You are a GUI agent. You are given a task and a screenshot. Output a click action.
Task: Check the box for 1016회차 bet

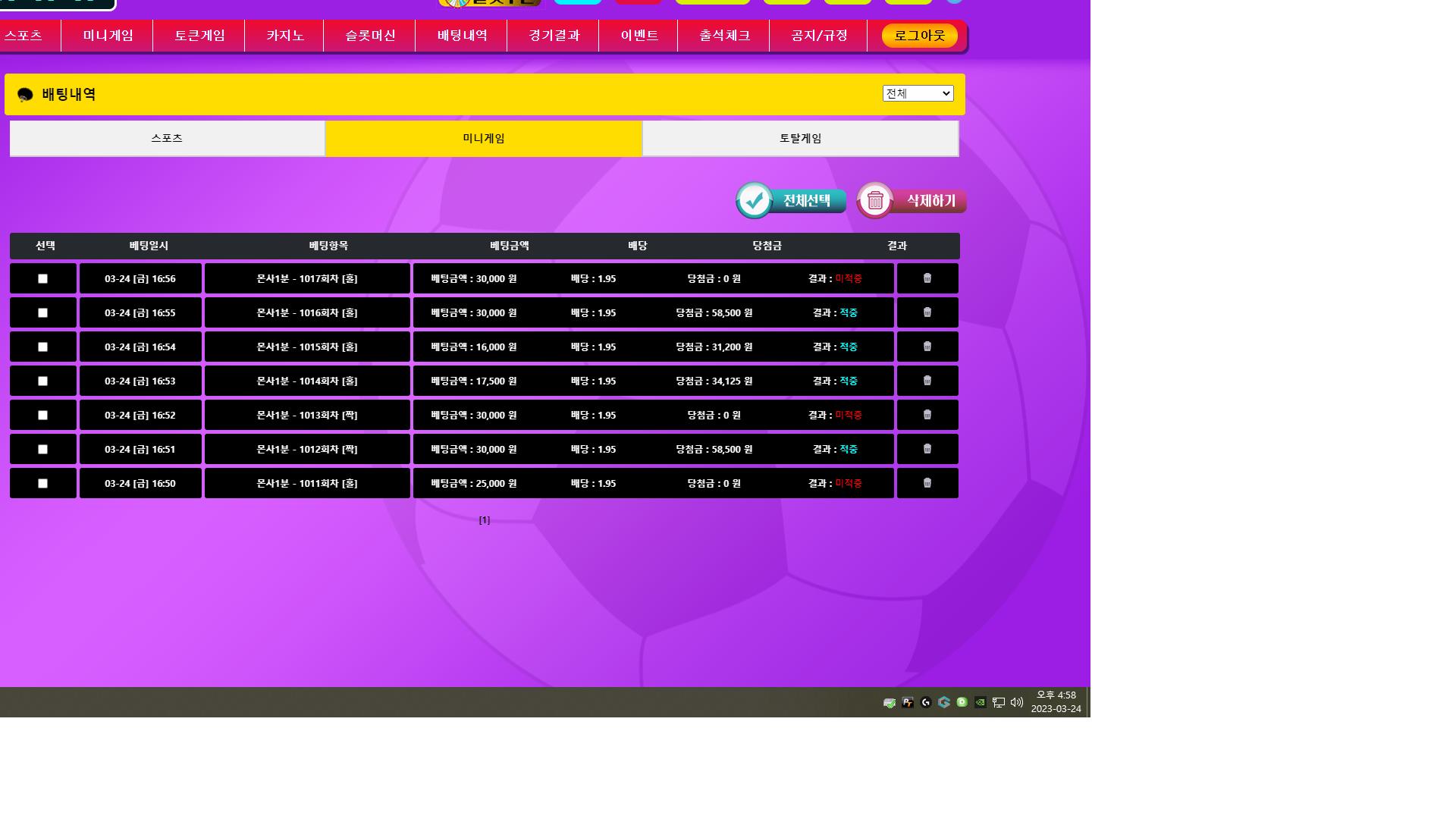(43, 313)
